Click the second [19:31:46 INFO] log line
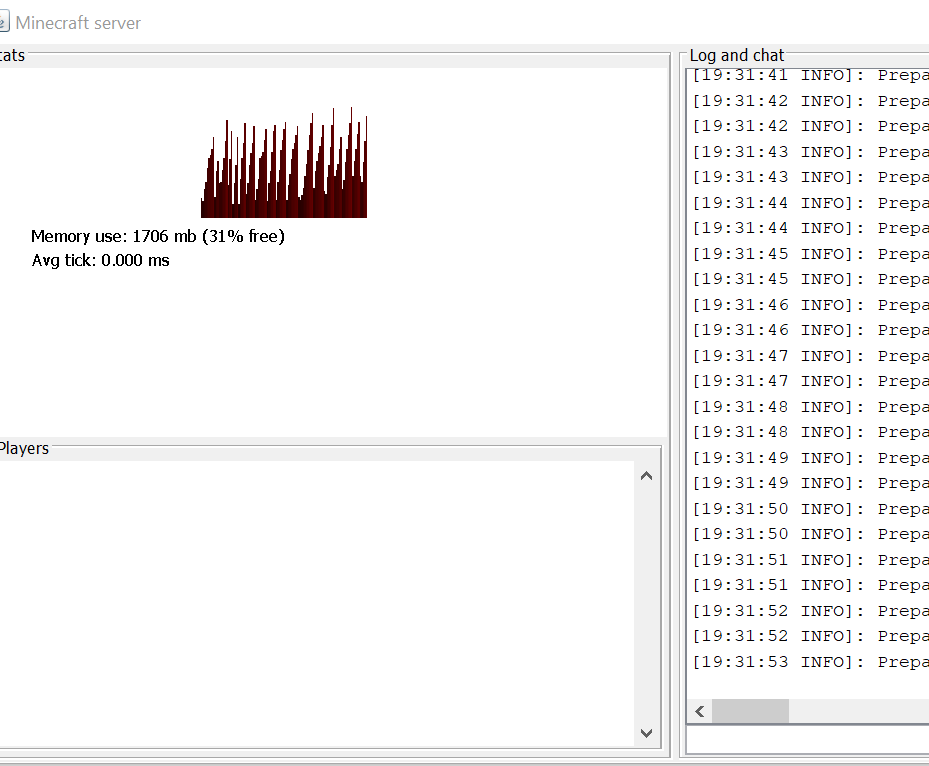Image resolution: width=929 pixels, height=766 pixels. (811, 330)
